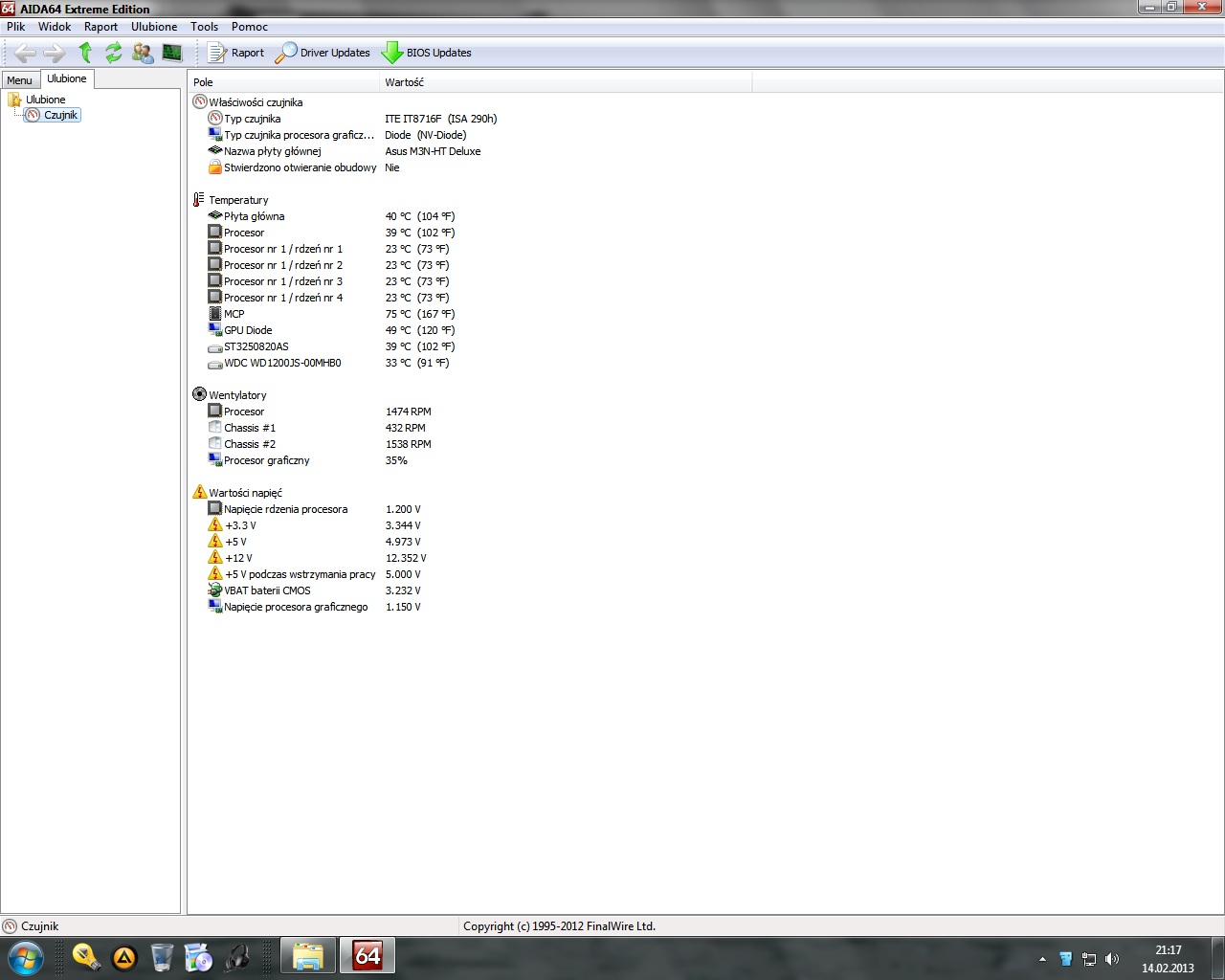This screenshot has width=1225, height=980.
Task: Open the Ulubione menu in the menu bar
Action: point(154,27)
